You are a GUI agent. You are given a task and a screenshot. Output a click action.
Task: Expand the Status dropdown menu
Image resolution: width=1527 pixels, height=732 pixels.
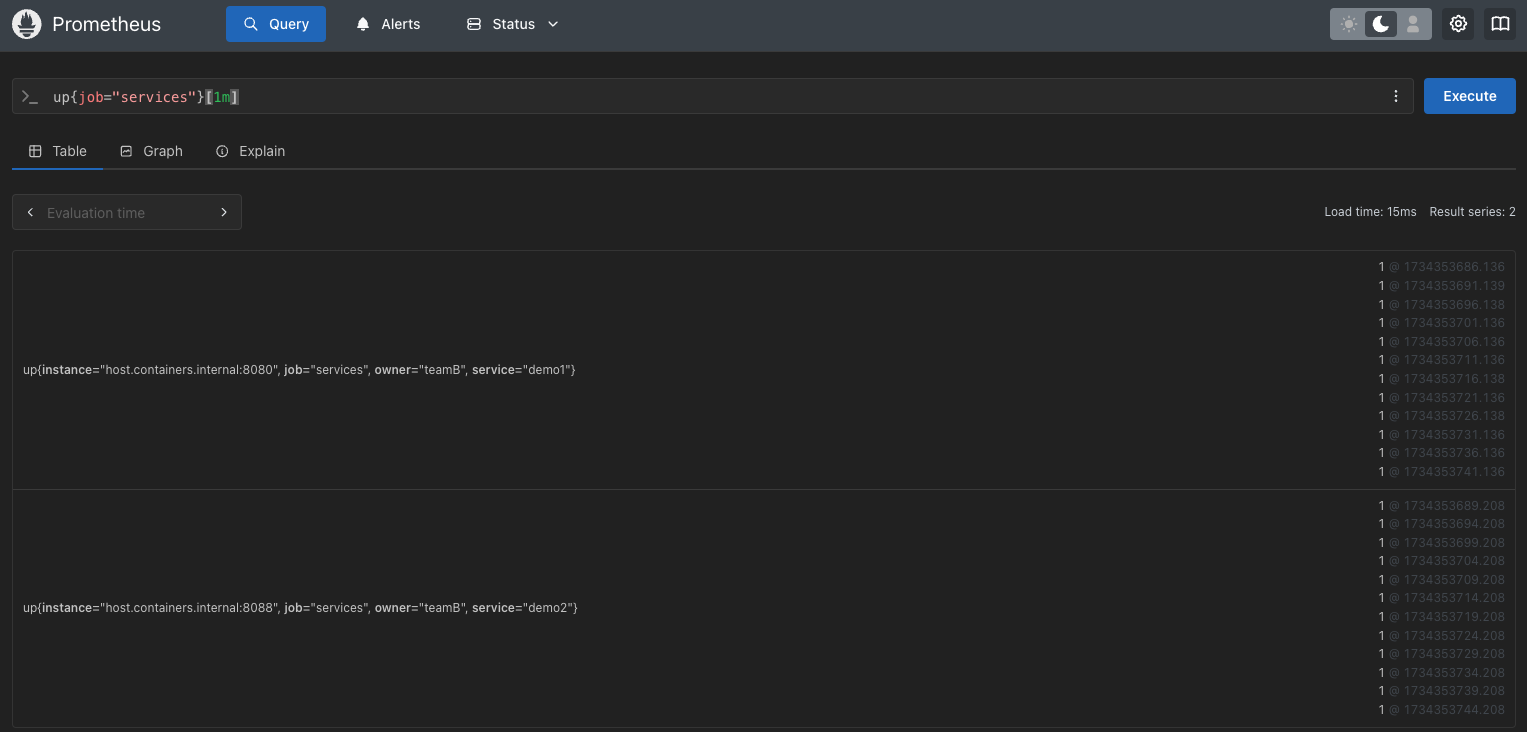[513, 24]
